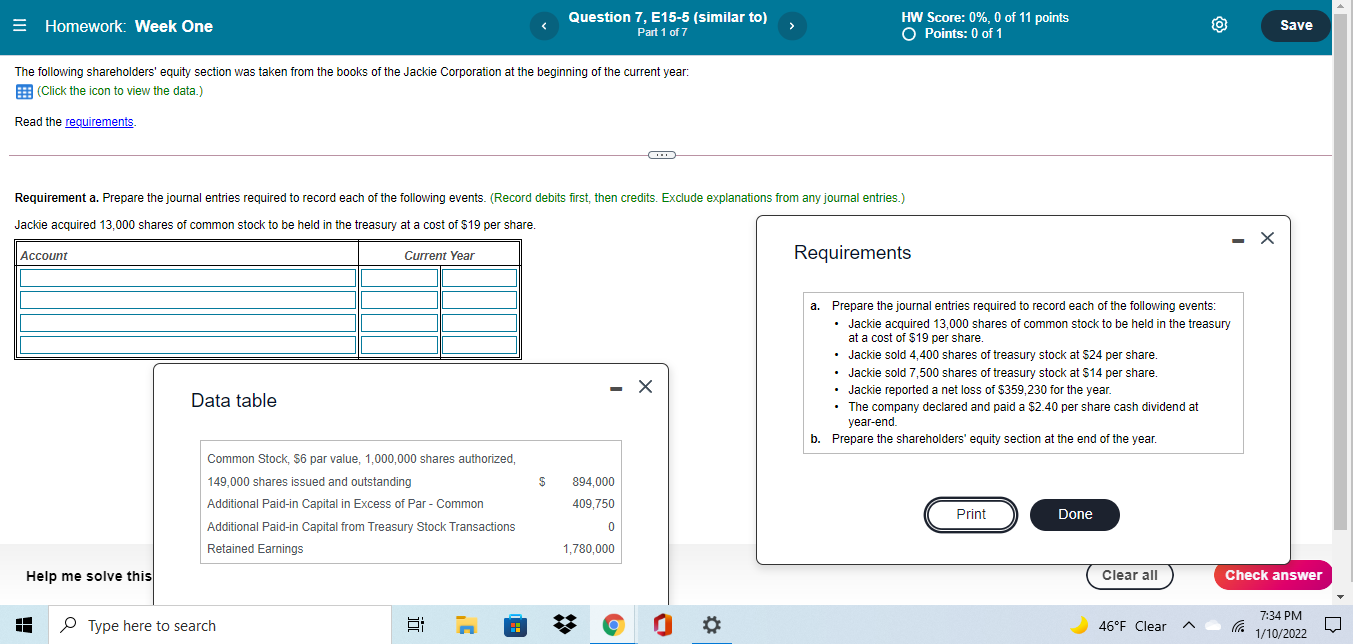Image resolution: width=1353 pixels, height=644 pixels.
Task: Go to the previous question part
Action: (x=544, y=25)
